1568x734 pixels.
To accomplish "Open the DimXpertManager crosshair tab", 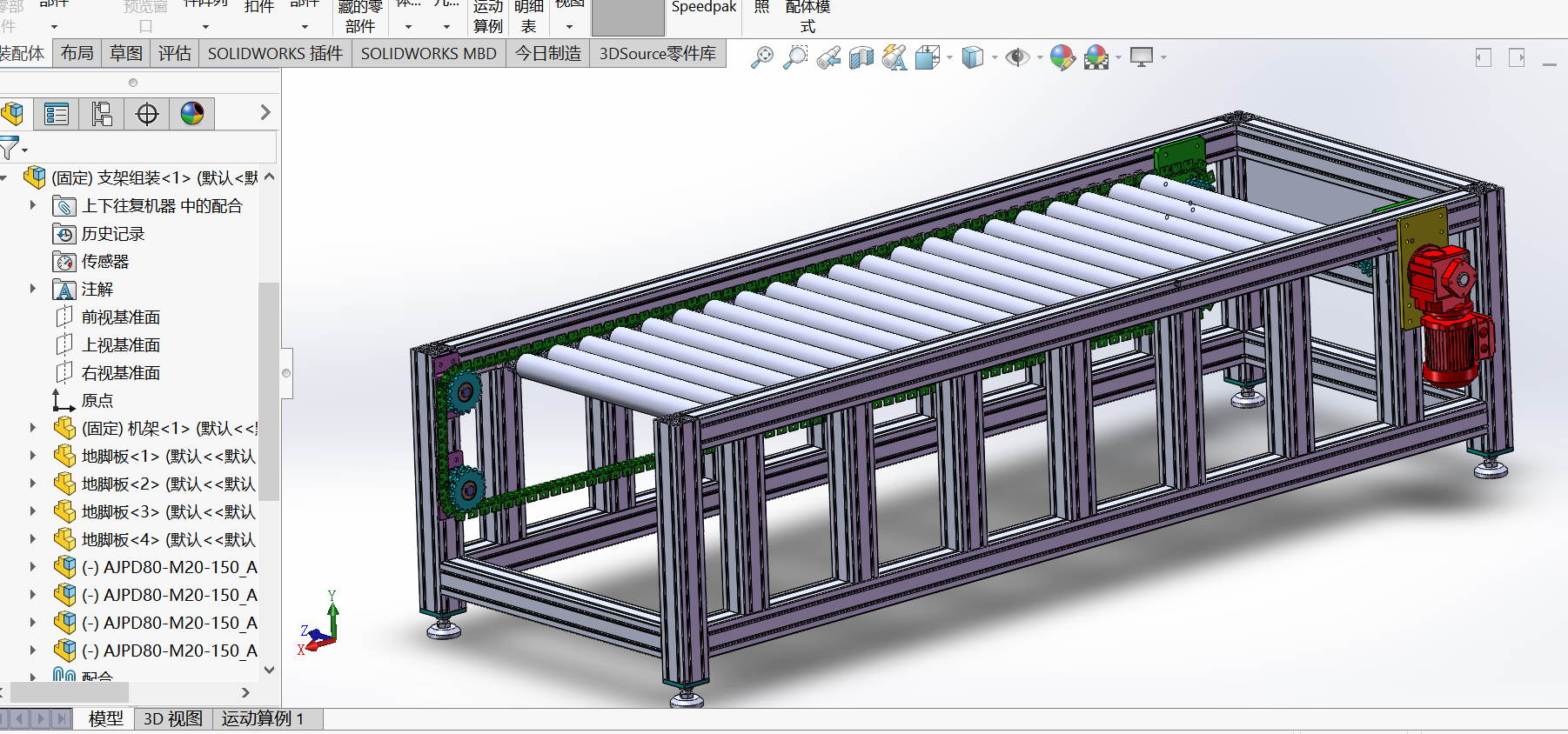I will coord(147,114).
